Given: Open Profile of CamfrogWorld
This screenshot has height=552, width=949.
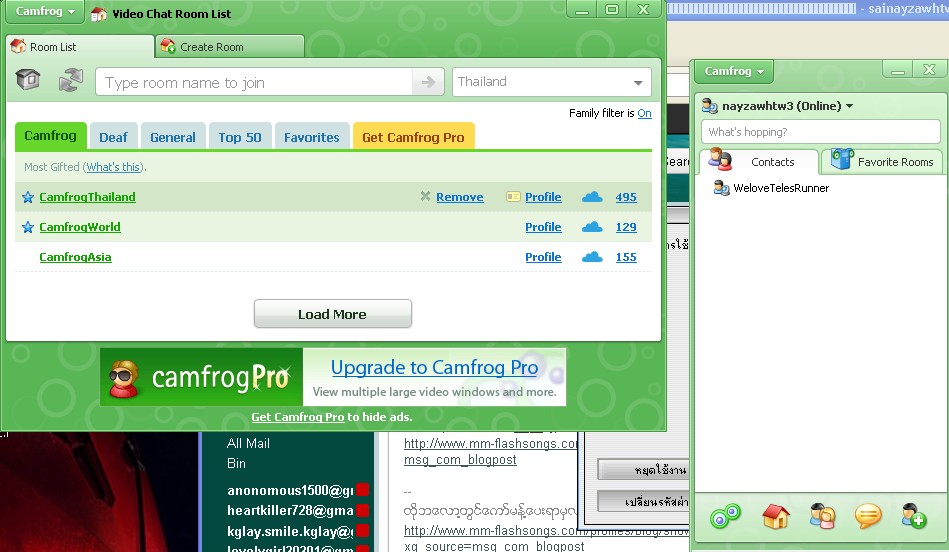Looking at the screenshot, I should tap(543, 227).
